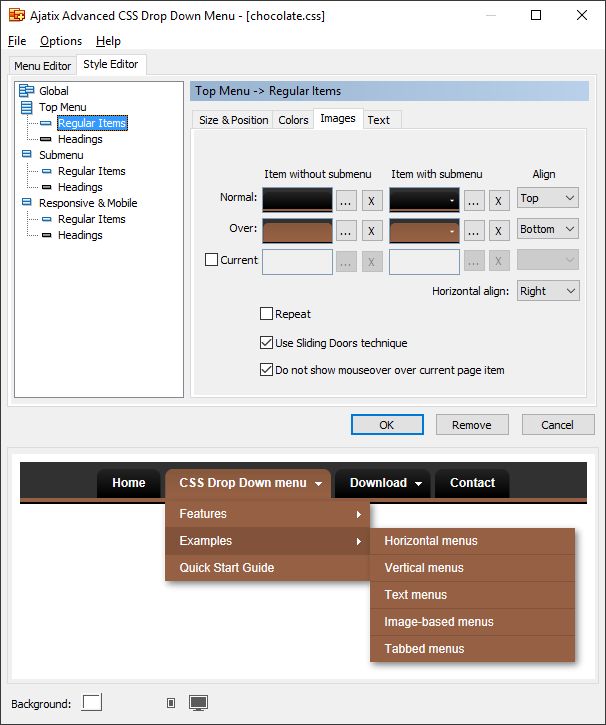
Task: Clear Over image for item with submenu
Action: (499, 231)
